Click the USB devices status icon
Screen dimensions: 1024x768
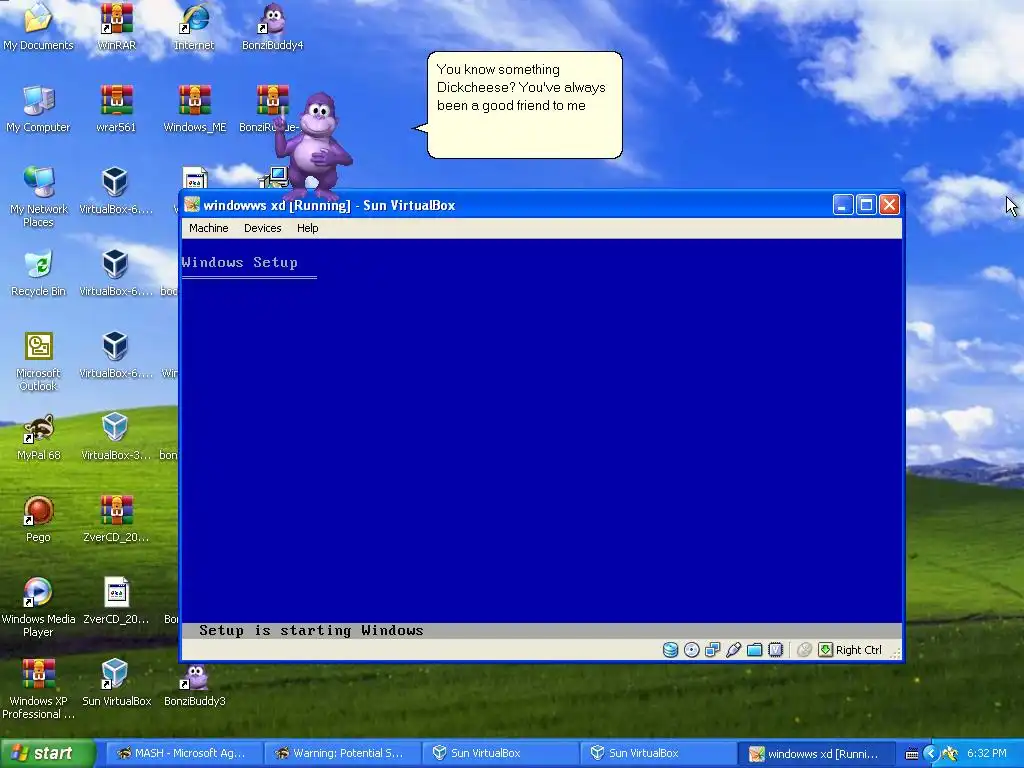point(733,650)
